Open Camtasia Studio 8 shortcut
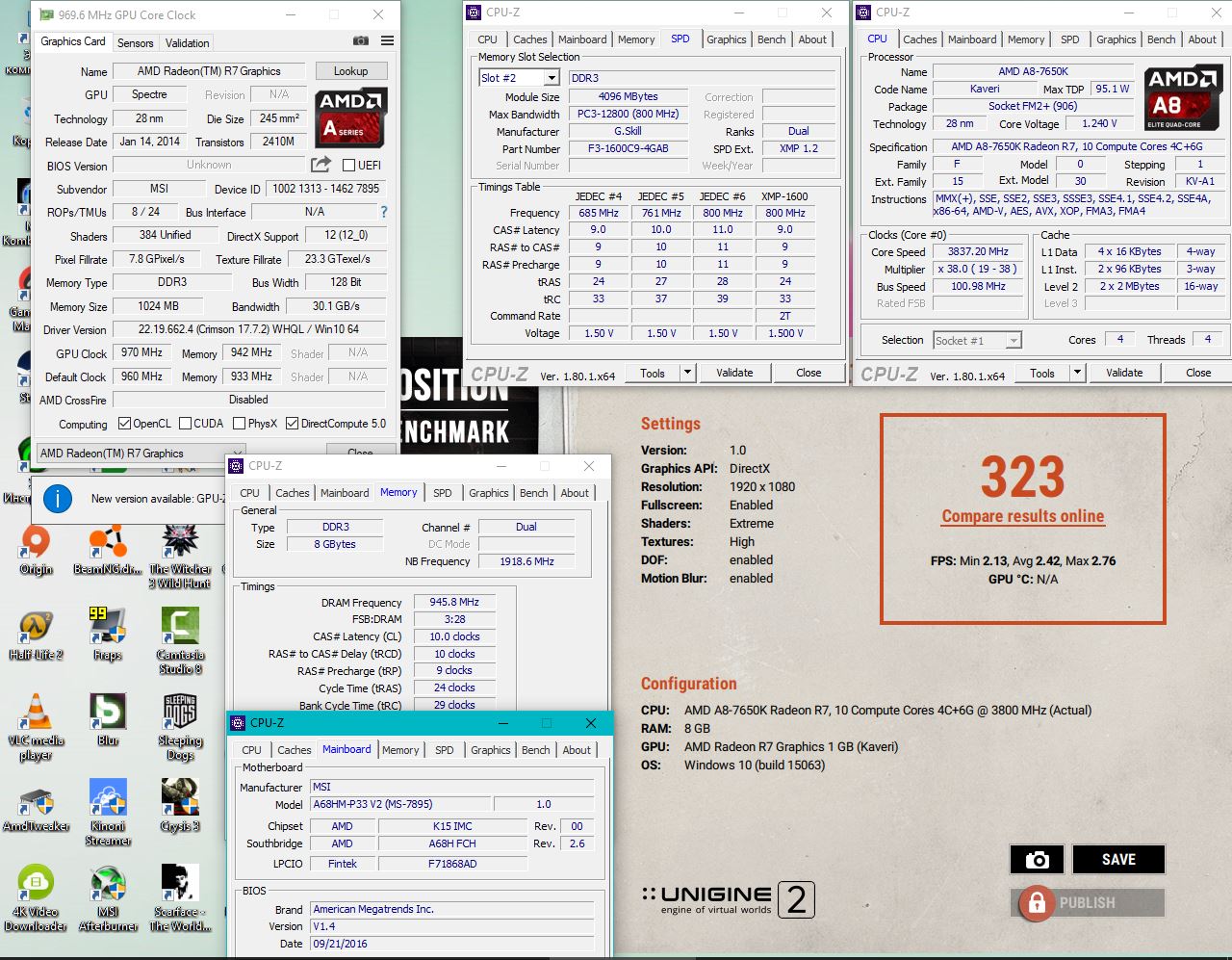Image resolution: width=1232 pixels, height=960 pixels. 180,641
